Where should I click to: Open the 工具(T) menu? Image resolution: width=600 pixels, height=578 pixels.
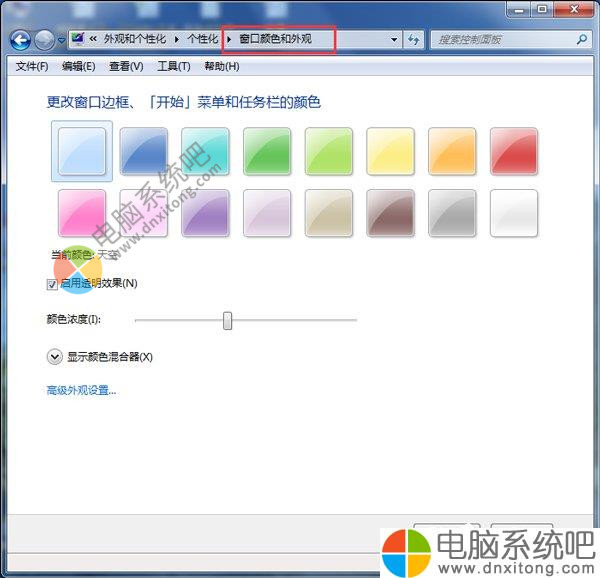click(173, 66)
